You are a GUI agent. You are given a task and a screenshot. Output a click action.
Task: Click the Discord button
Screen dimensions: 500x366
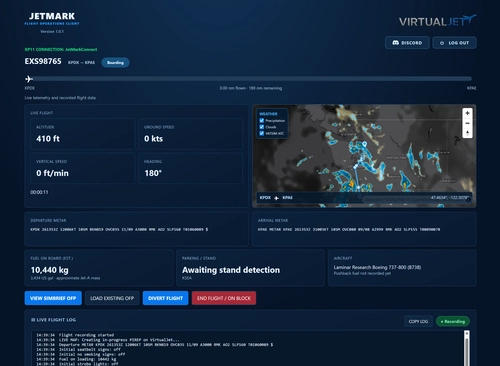point(407,43)
